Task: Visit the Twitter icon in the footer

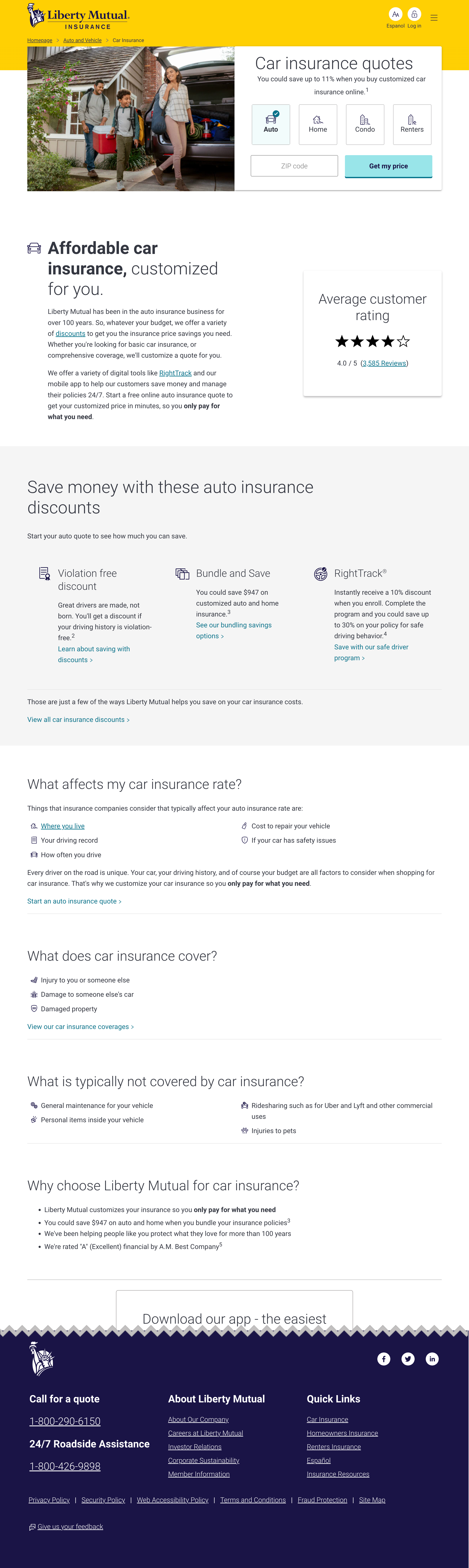Action: tap(408, 1359)
